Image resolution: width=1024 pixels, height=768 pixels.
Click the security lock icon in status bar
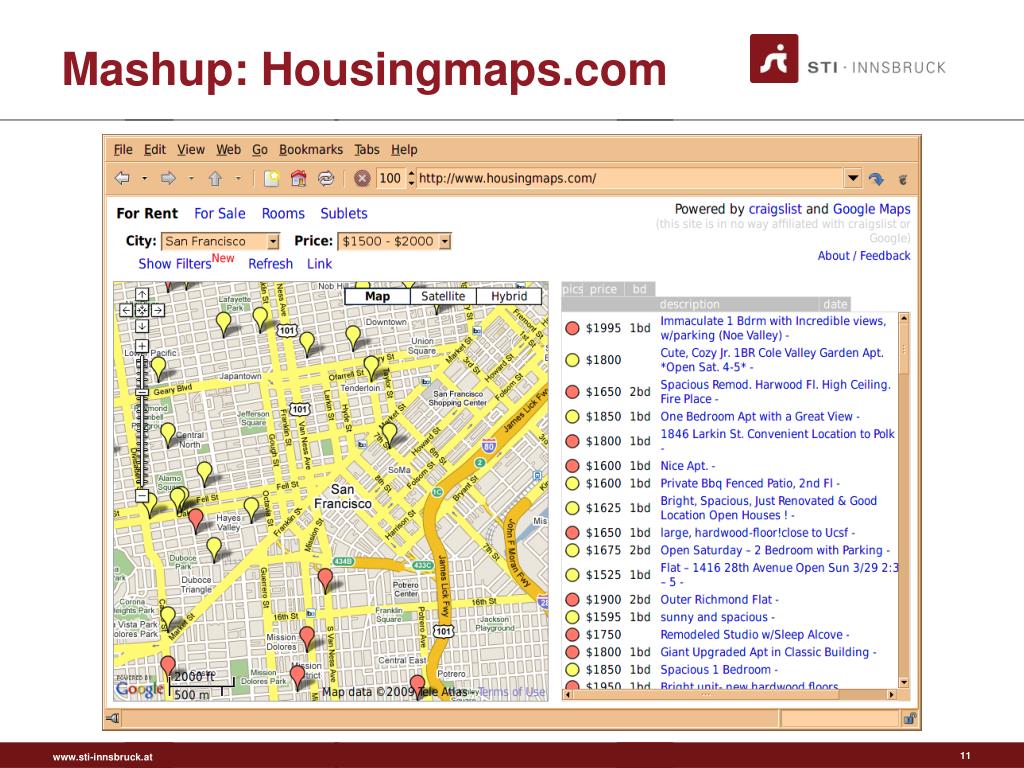pos(909,718)
